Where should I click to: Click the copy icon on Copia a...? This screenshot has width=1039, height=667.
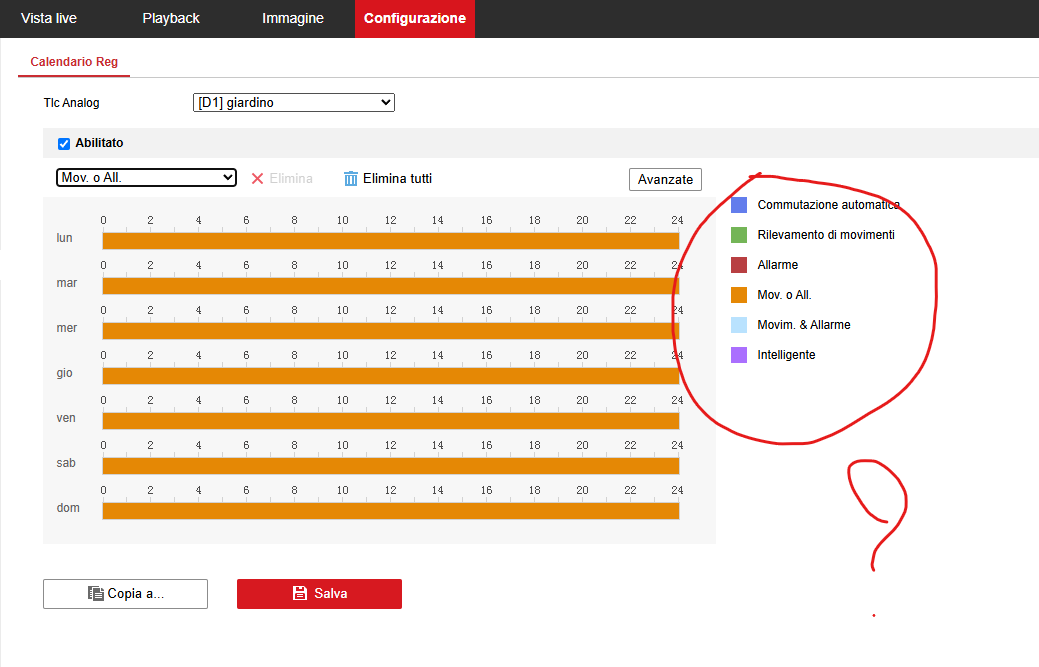(96, 593)
